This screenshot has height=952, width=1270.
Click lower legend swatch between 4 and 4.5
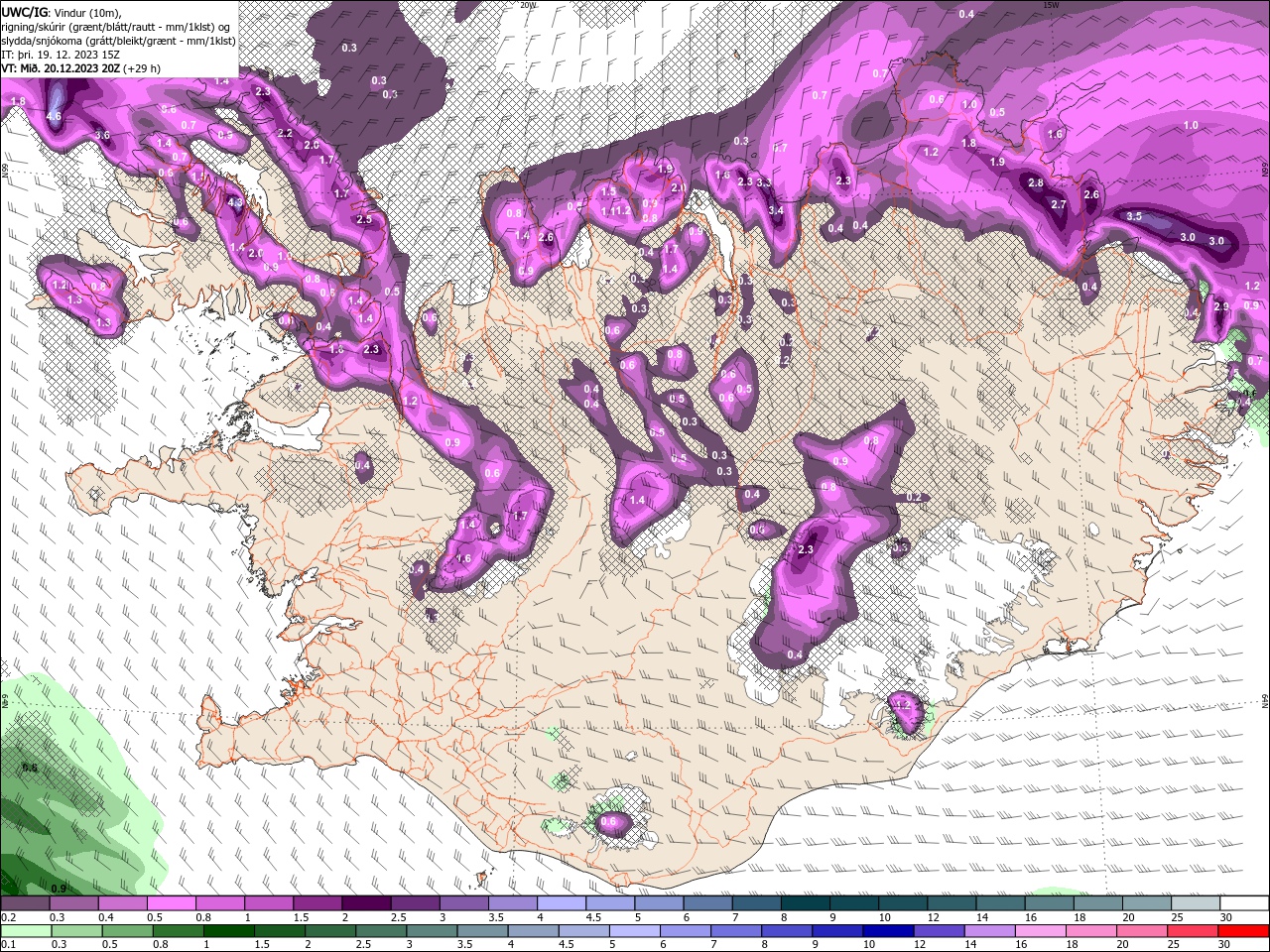click(534, 930)
